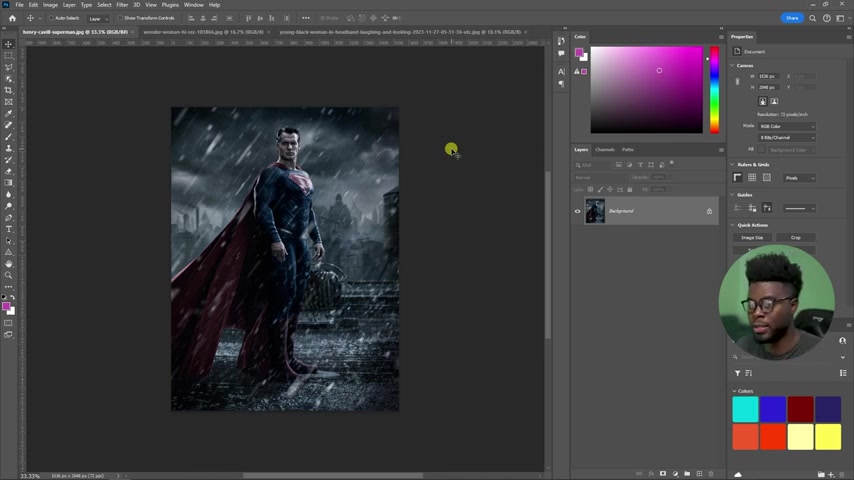This screenshot has width=854, height=480.
Task: Select the Pen tool
Action: click(8, 217)
